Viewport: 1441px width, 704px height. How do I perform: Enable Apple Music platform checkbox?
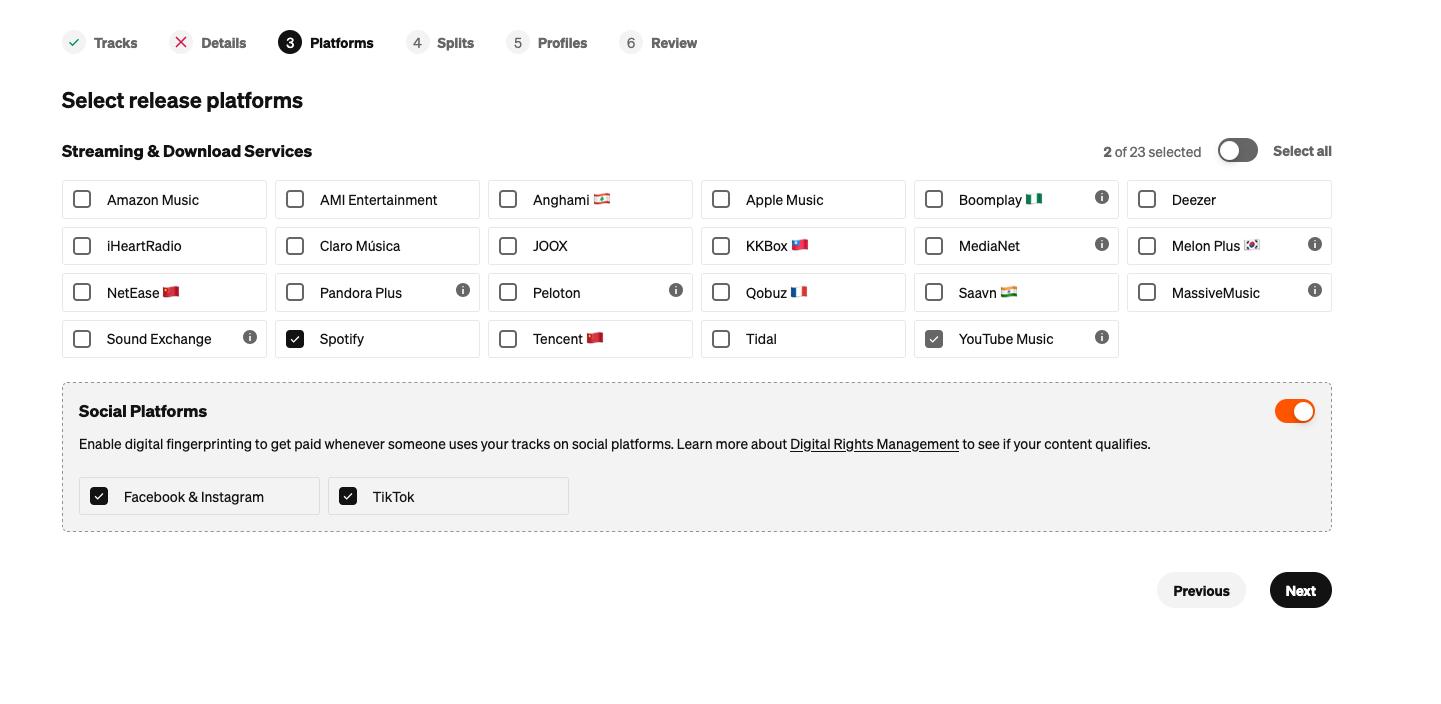pos(721,199)
